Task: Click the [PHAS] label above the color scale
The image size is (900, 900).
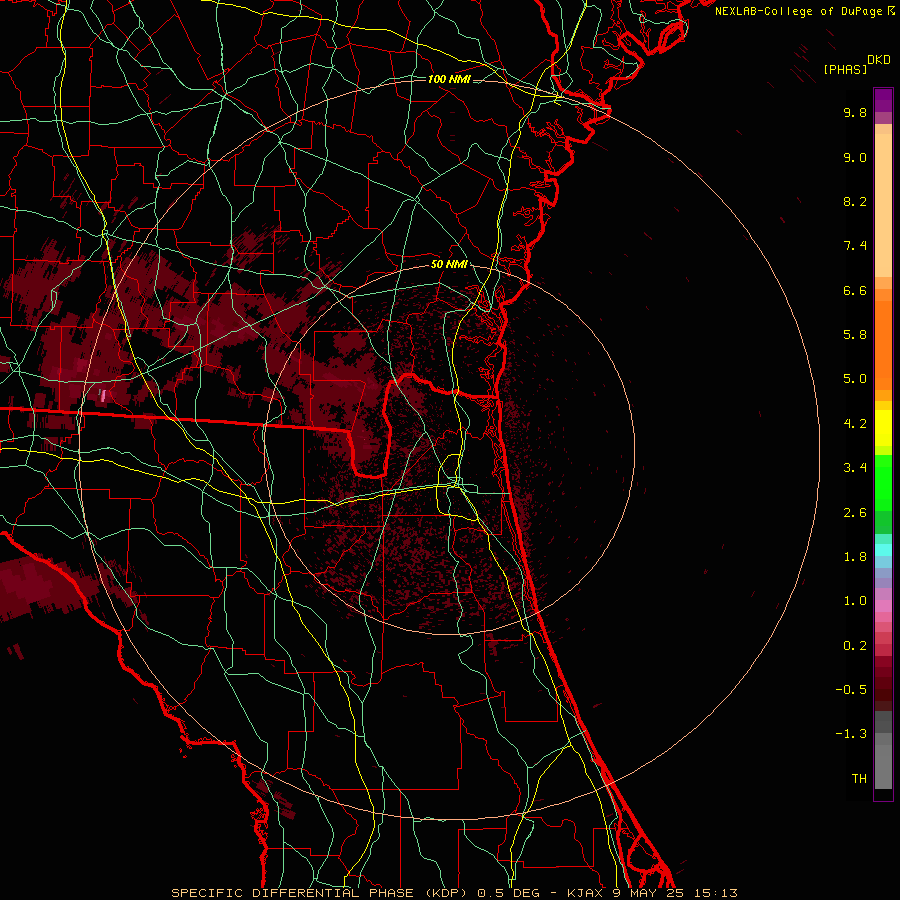Action: tap(845, 70)
